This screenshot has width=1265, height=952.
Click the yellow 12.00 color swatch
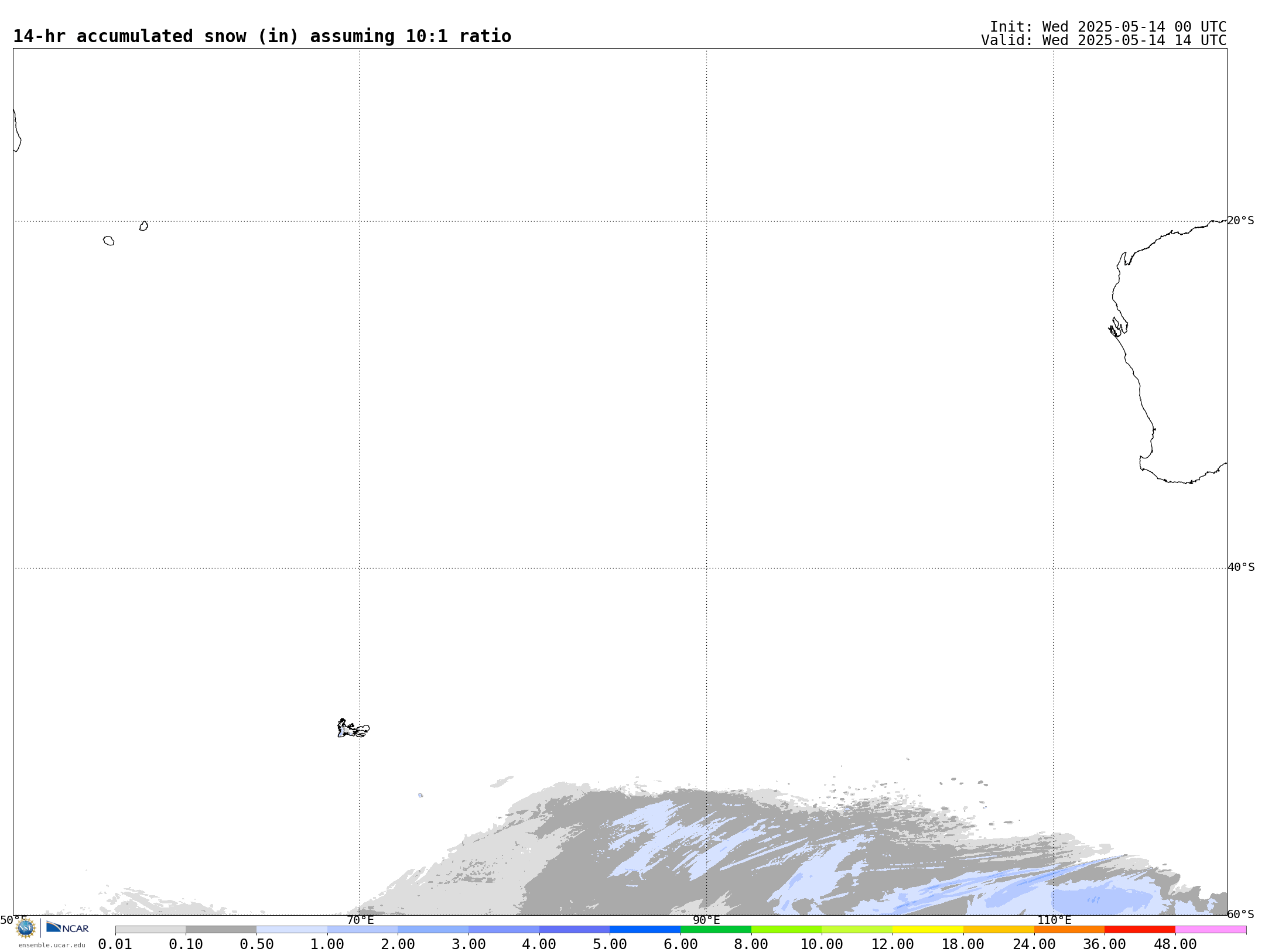[928, 930]
